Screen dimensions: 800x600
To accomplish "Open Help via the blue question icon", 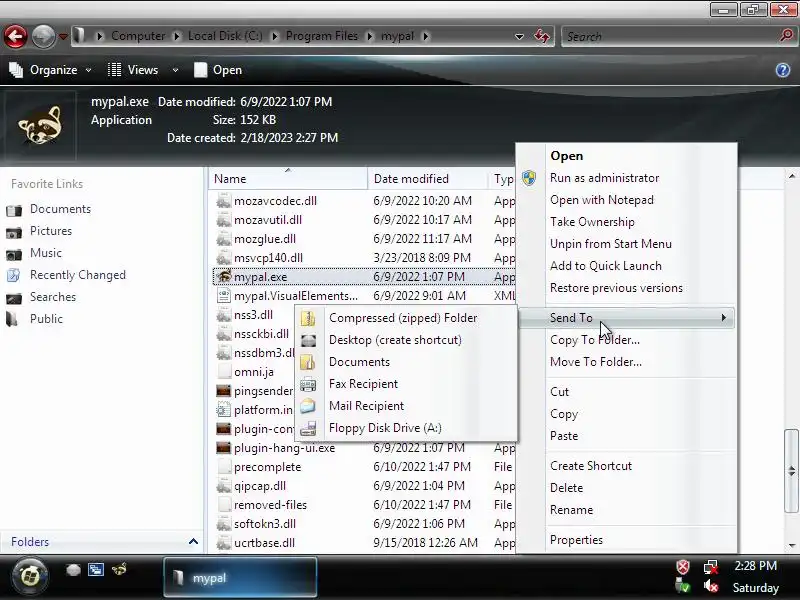I will pyautogui.click(x=783, y=70).
